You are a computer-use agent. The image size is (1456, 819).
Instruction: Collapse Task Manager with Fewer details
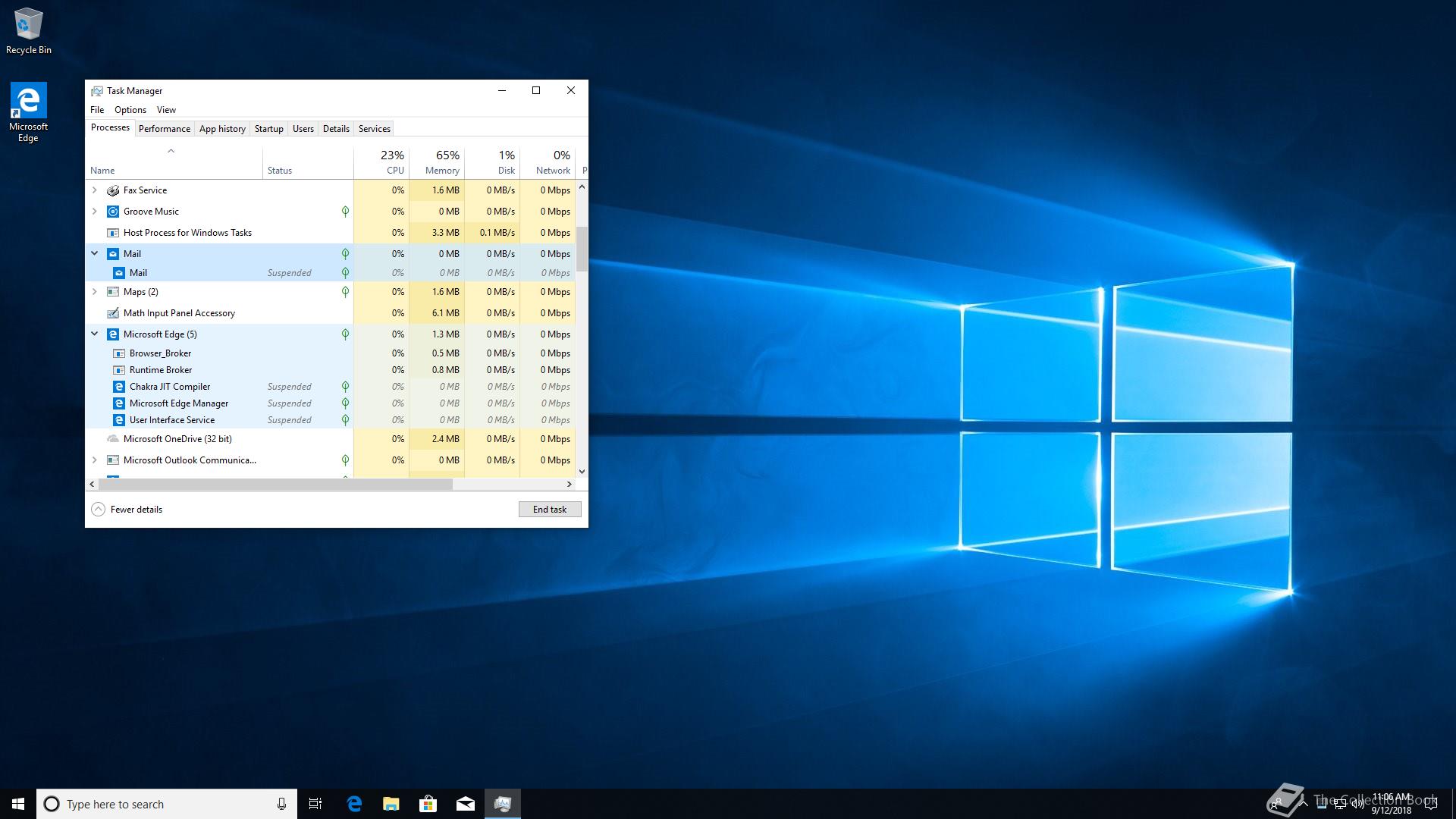pos(127,510)
